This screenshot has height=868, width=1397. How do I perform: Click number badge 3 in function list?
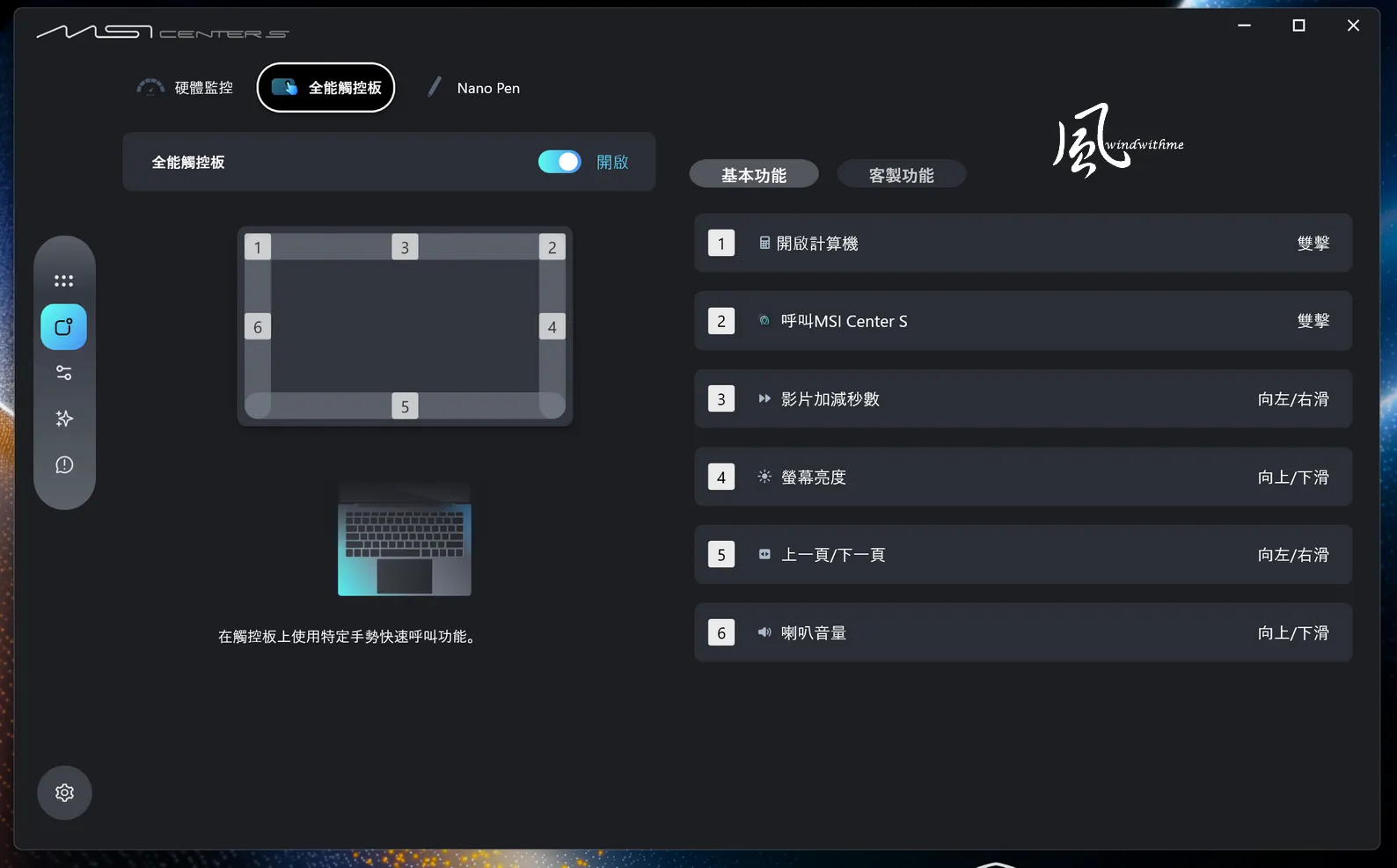click(x=721, y=398)
